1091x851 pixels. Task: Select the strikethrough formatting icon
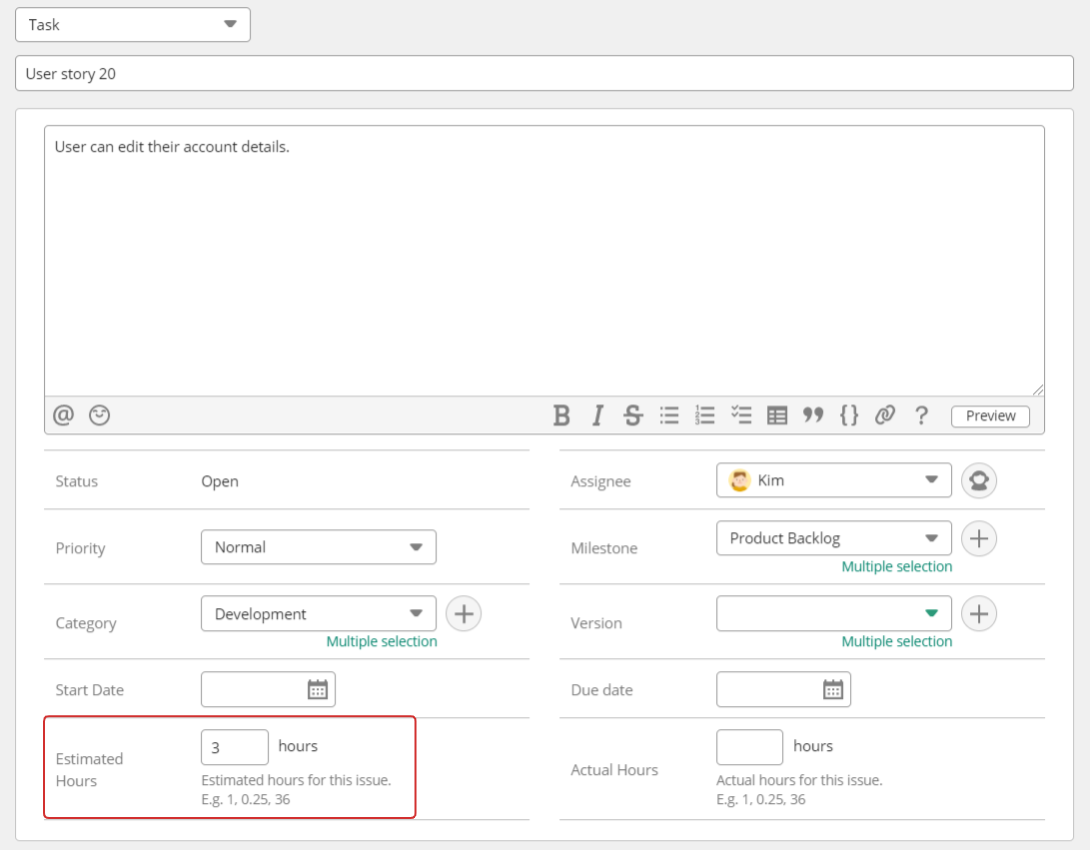(x=633, y=415)
